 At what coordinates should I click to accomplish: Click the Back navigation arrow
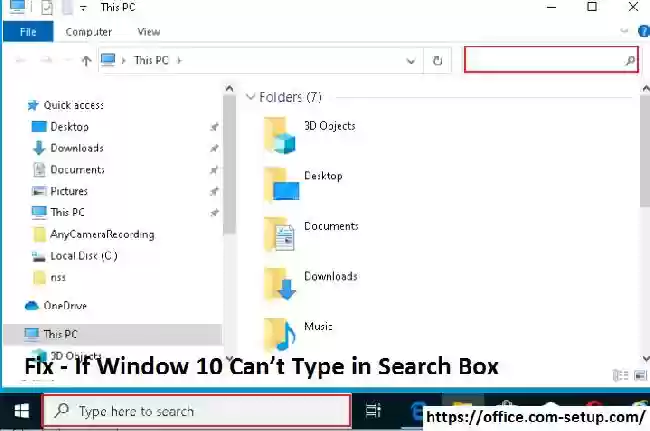coord(21,61)
